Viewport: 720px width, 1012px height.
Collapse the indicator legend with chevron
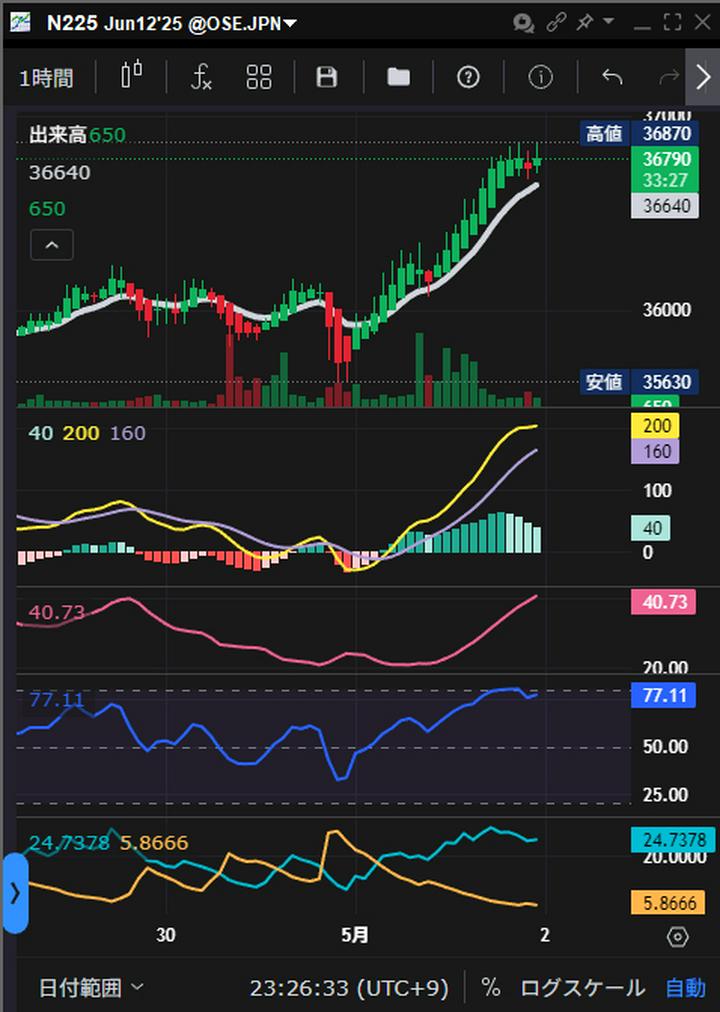point(52,245)
